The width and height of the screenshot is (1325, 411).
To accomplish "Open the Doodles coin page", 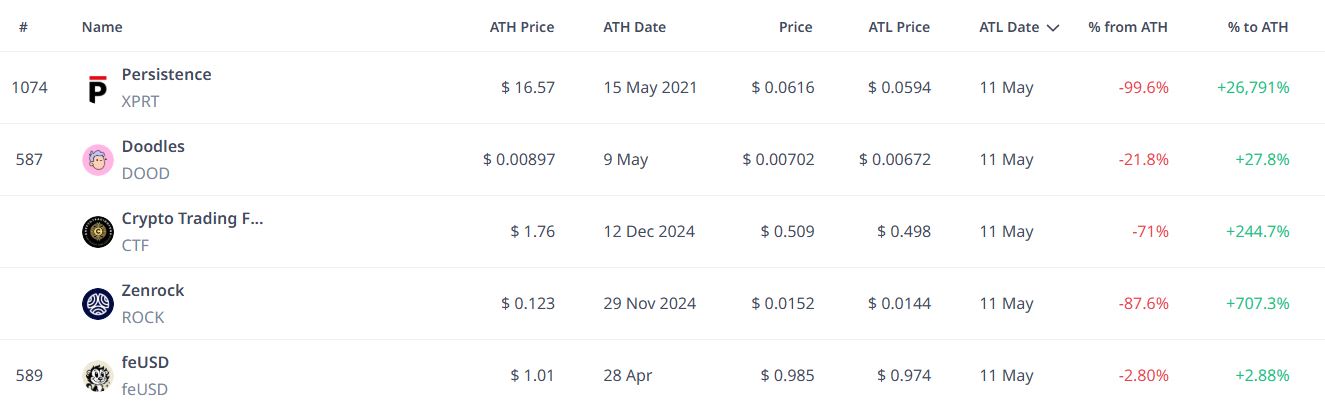I will [x=153, y=146].
